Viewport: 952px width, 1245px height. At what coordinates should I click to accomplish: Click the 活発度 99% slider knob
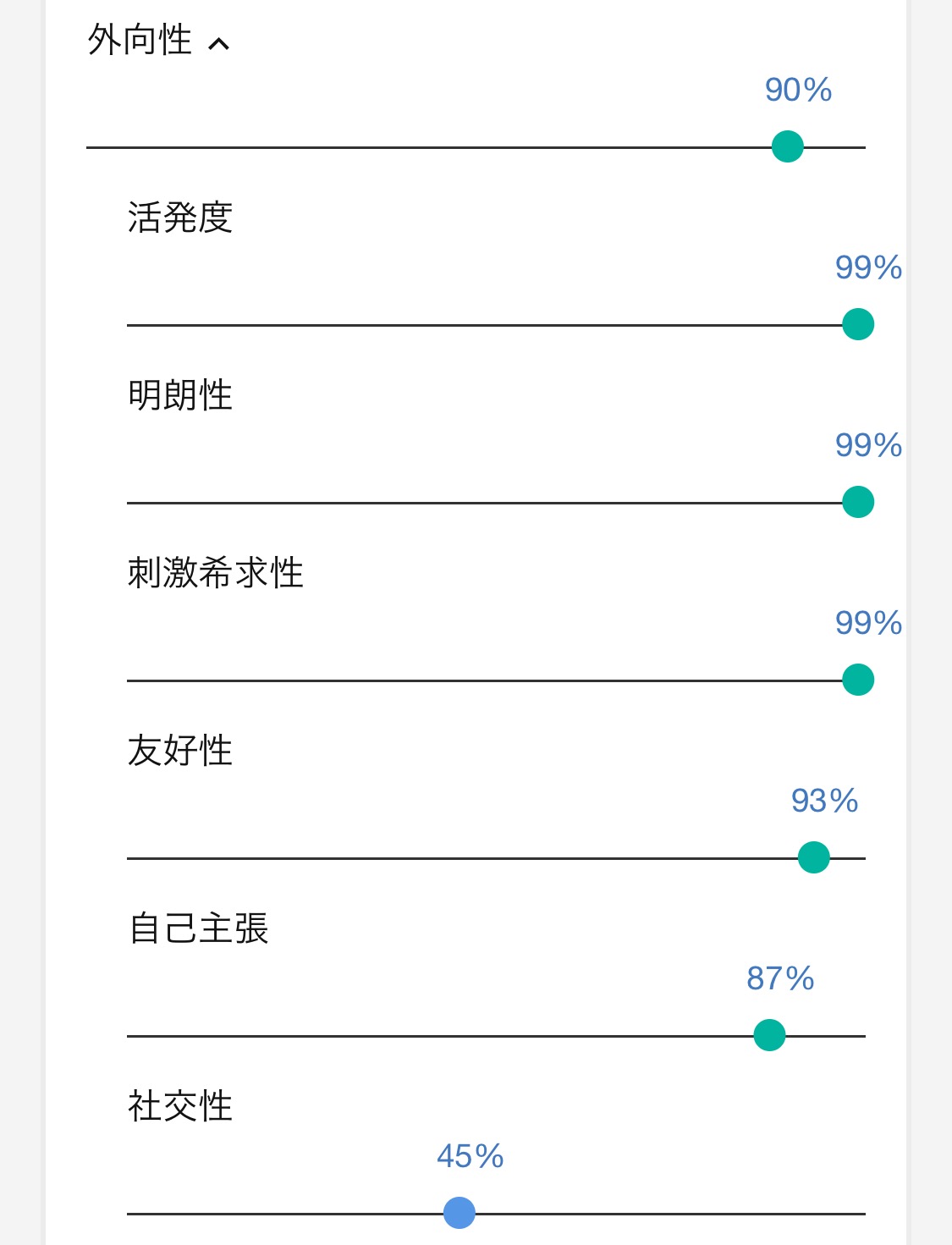[858, 324]
